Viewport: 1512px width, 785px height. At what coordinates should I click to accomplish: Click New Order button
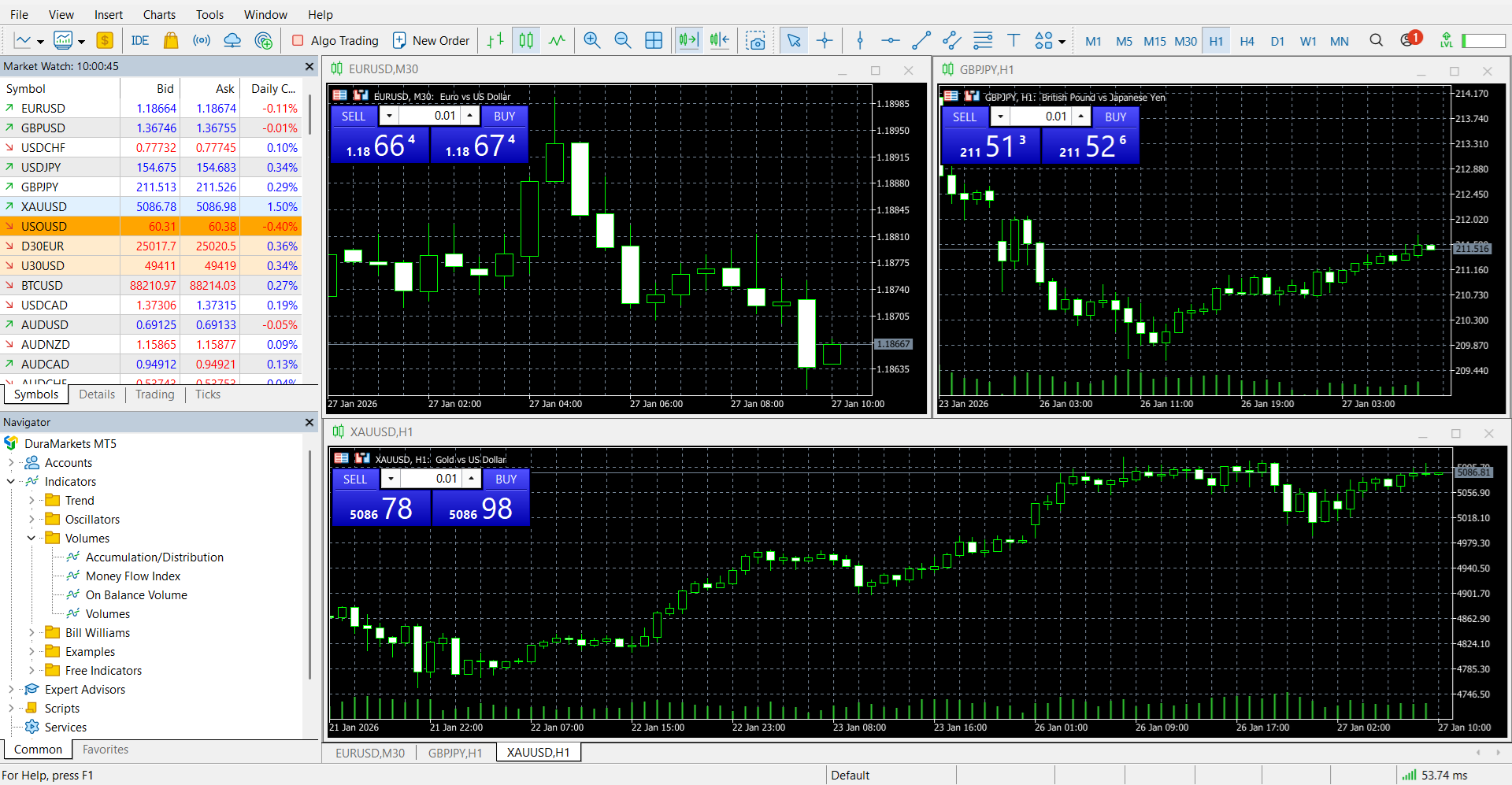click(432, 40)
